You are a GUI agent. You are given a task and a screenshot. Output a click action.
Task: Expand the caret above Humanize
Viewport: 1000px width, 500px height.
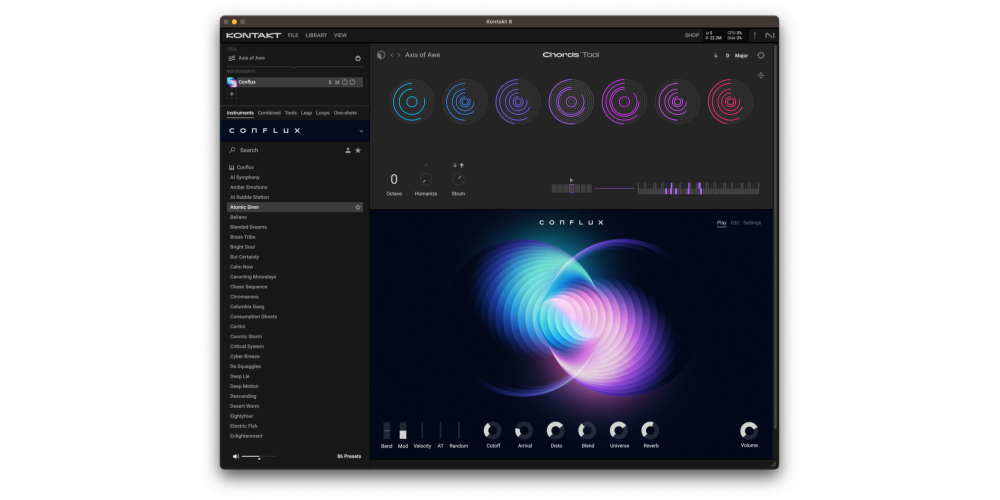(x=426, y=166)
